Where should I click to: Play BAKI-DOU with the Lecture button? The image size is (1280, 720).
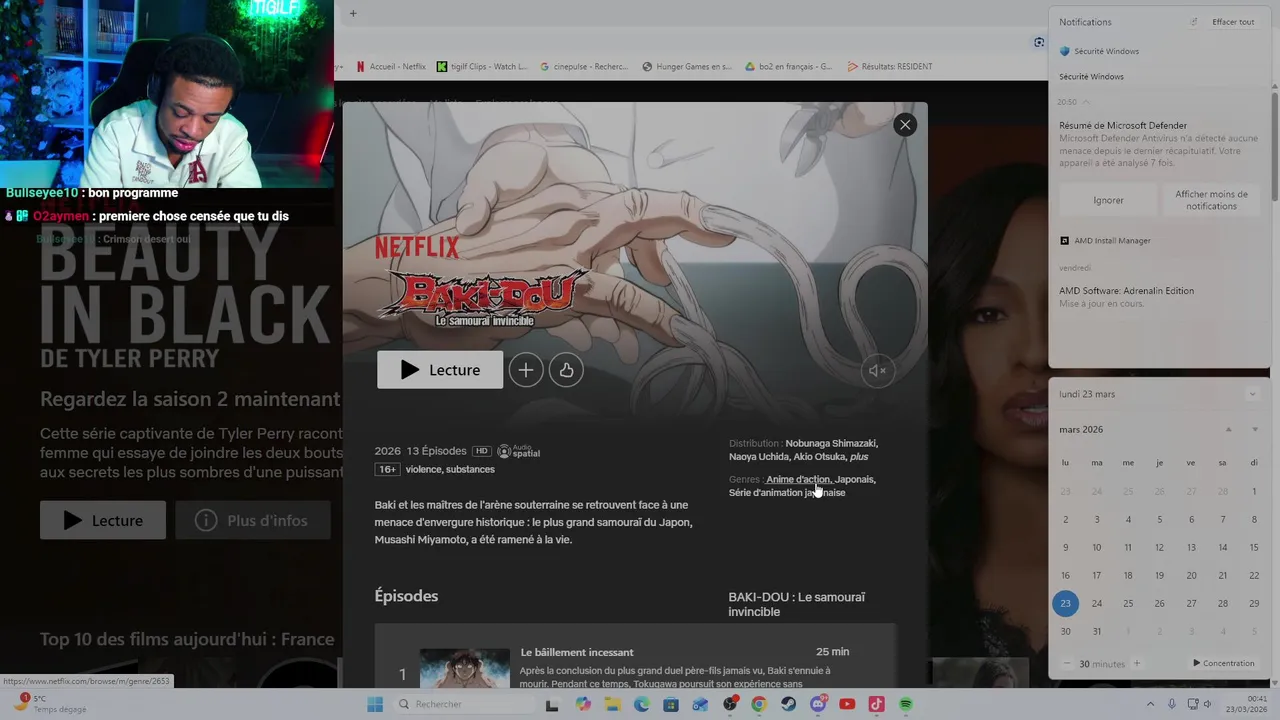(x=440, y=370)
